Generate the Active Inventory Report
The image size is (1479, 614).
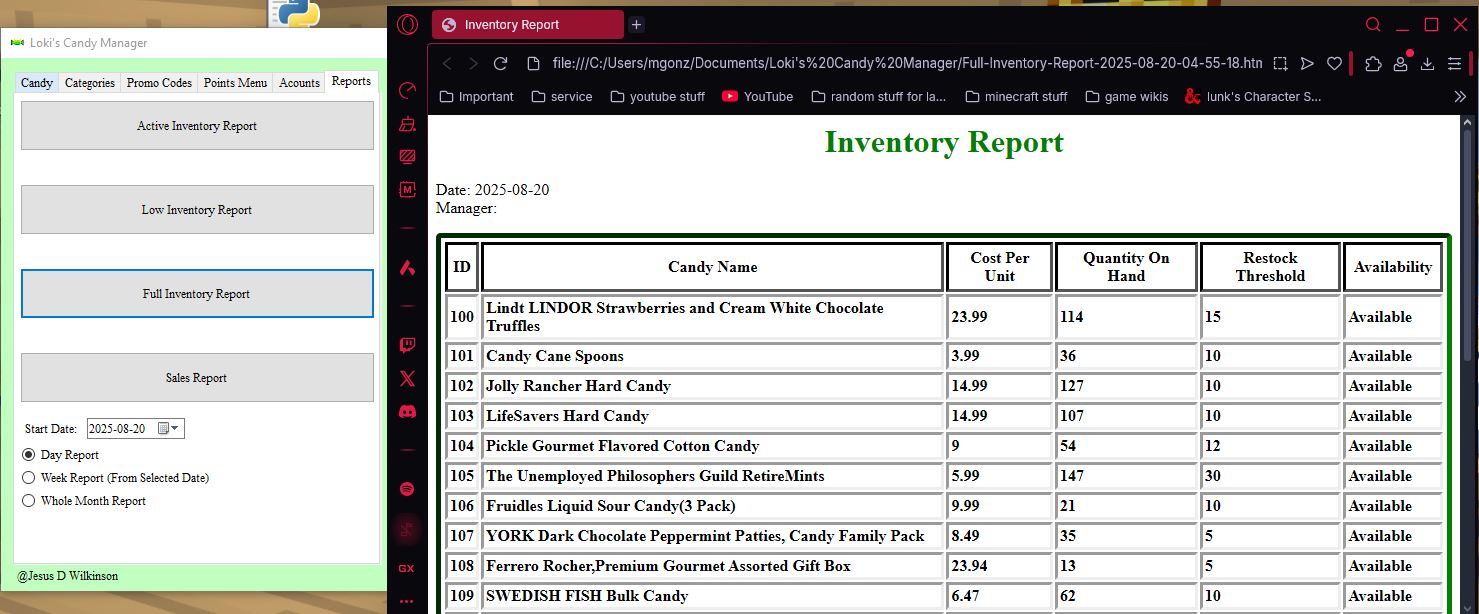tap(197, 126)
